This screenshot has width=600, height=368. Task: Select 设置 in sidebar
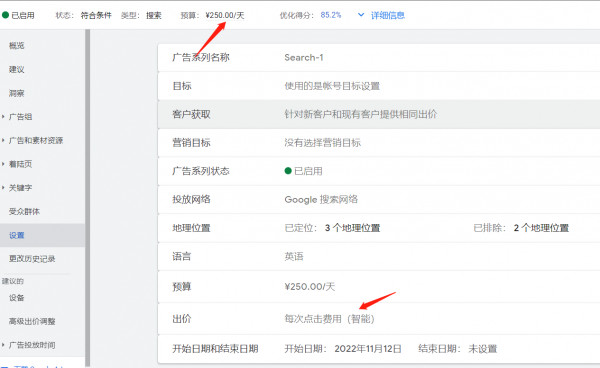[16, 235]
